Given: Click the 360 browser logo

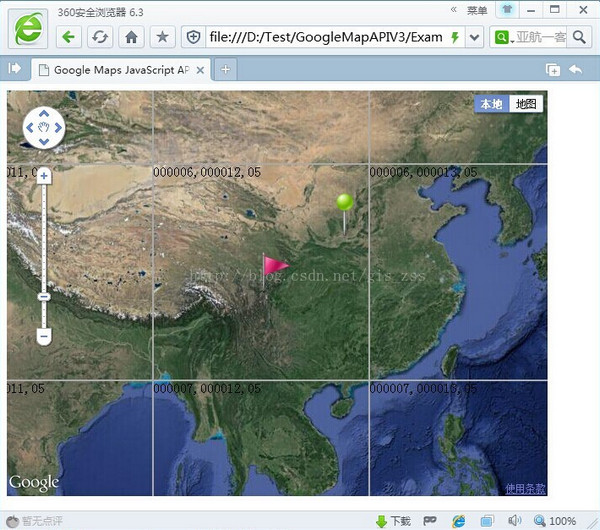Looking at the screenshot, I should (28, 28).
